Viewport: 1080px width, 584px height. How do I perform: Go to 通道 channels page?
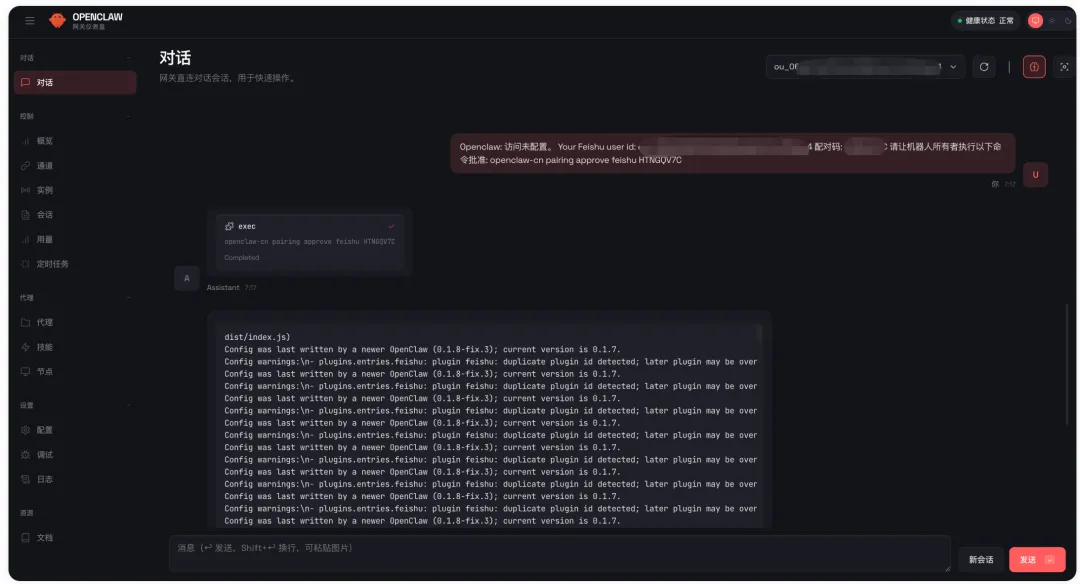[x=75, y=165]
